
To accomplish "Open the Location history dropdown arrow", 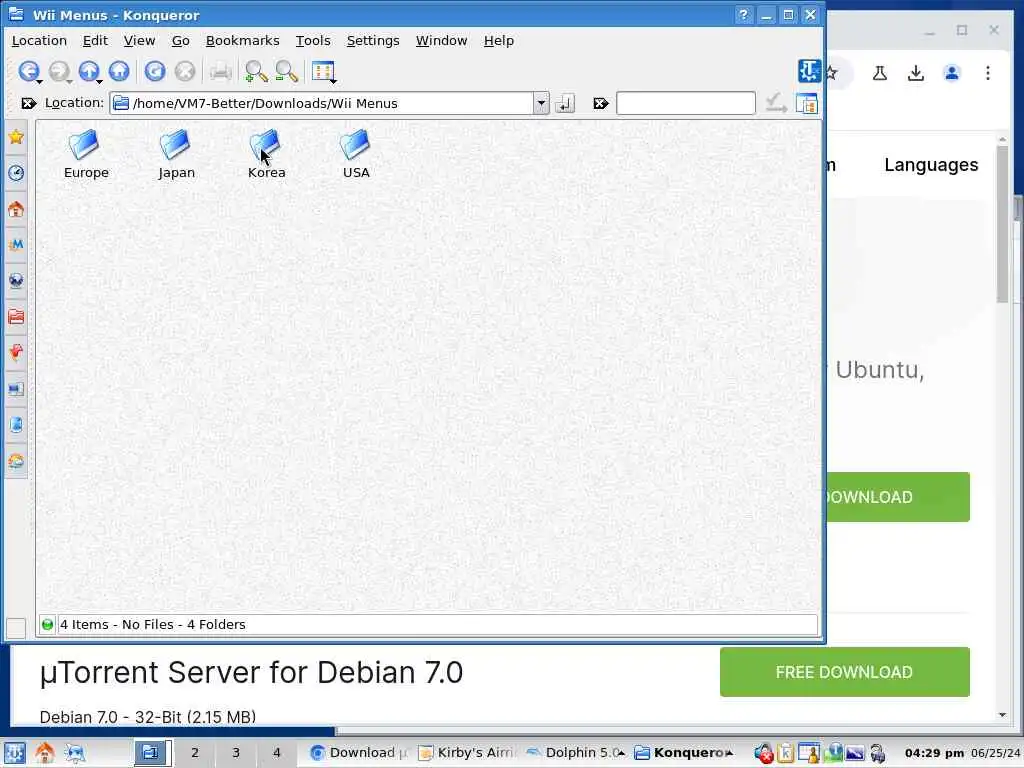I will (541, 103).
